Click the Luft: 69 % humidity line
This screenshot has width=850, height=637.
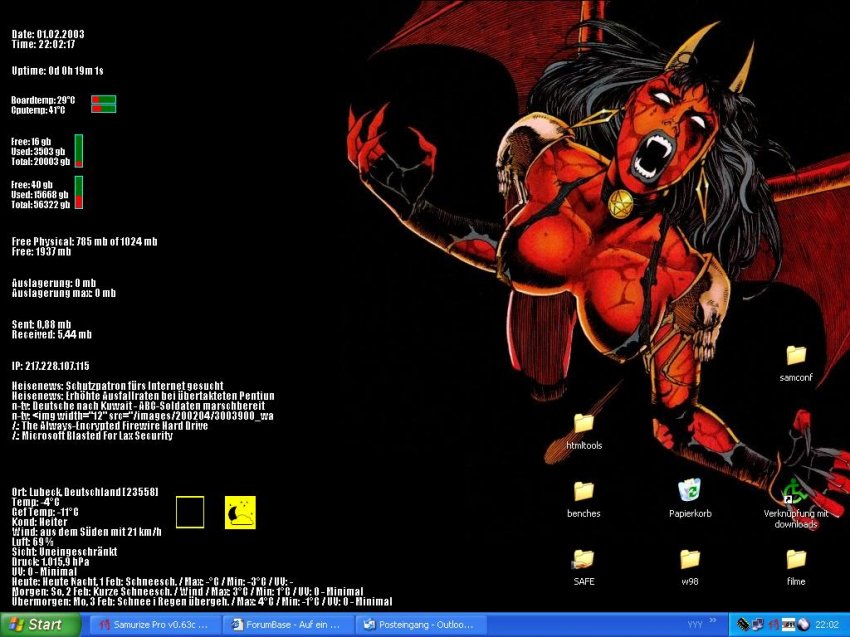[x=33, y=542]
